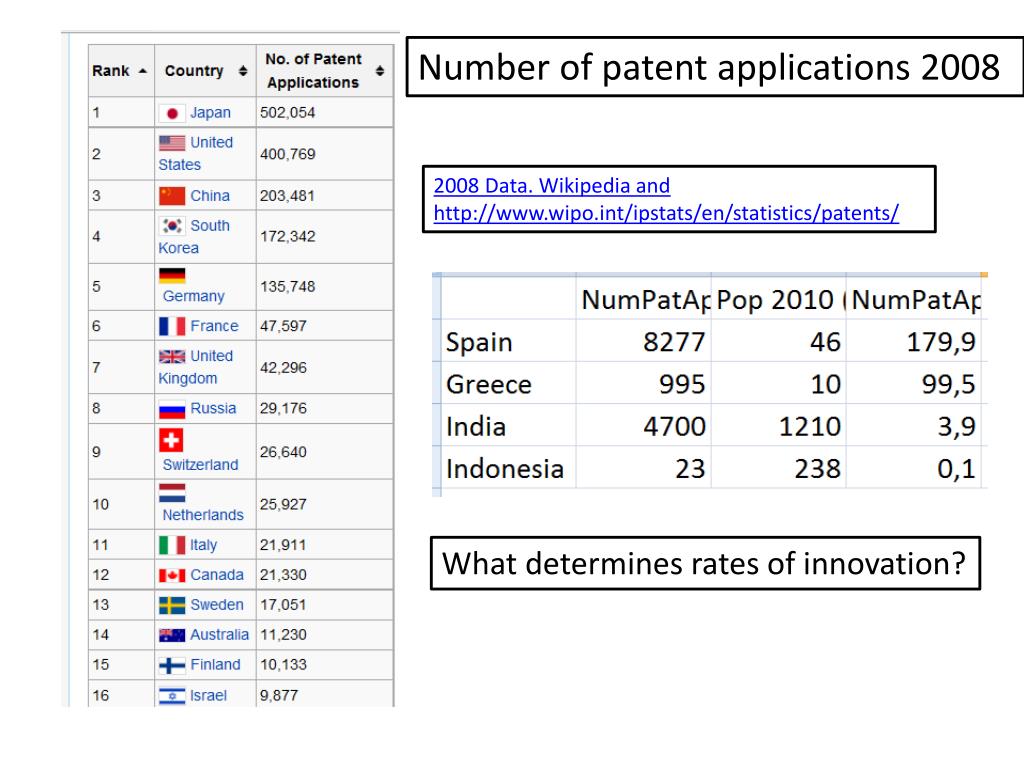
Task: Open the France link
Action: [x=214, y=326]
